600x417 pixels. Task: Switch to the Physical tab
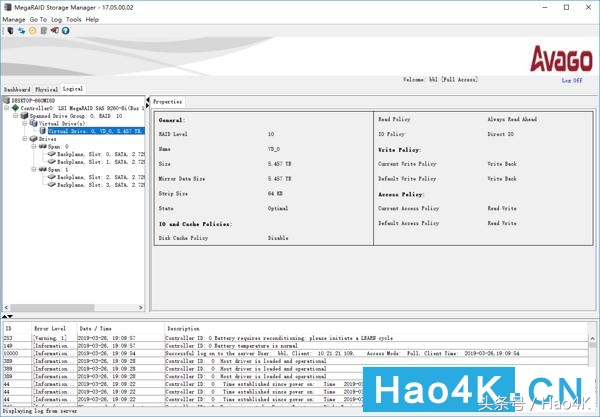point(46,89)
